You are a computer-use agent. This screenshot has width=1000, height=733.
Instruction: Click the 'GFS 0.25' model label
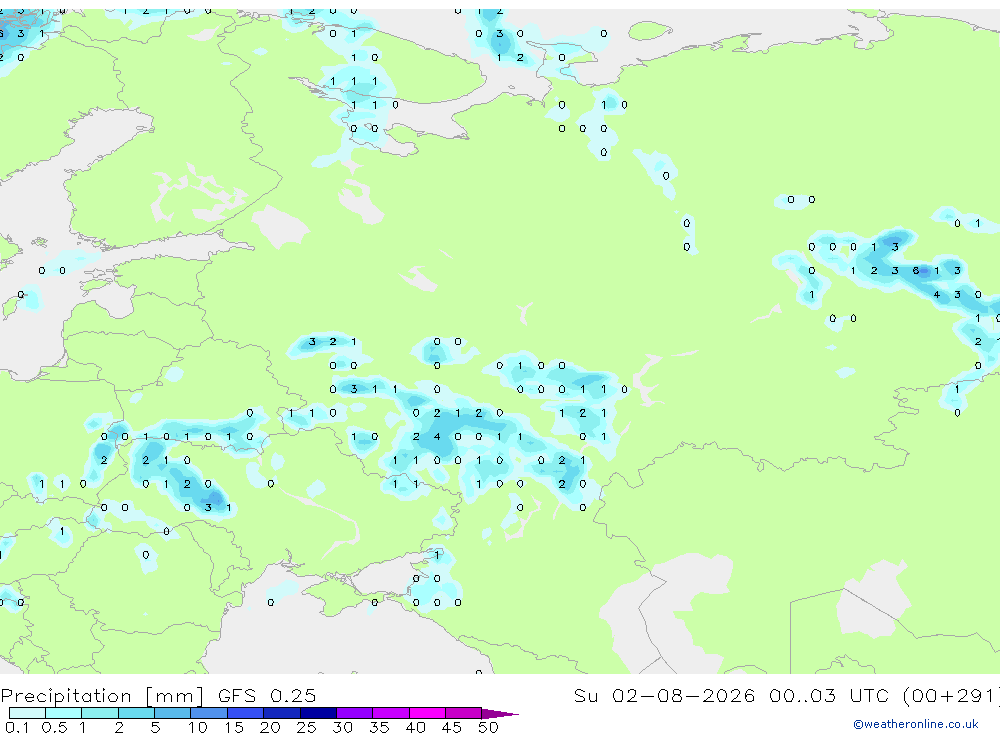267,695
